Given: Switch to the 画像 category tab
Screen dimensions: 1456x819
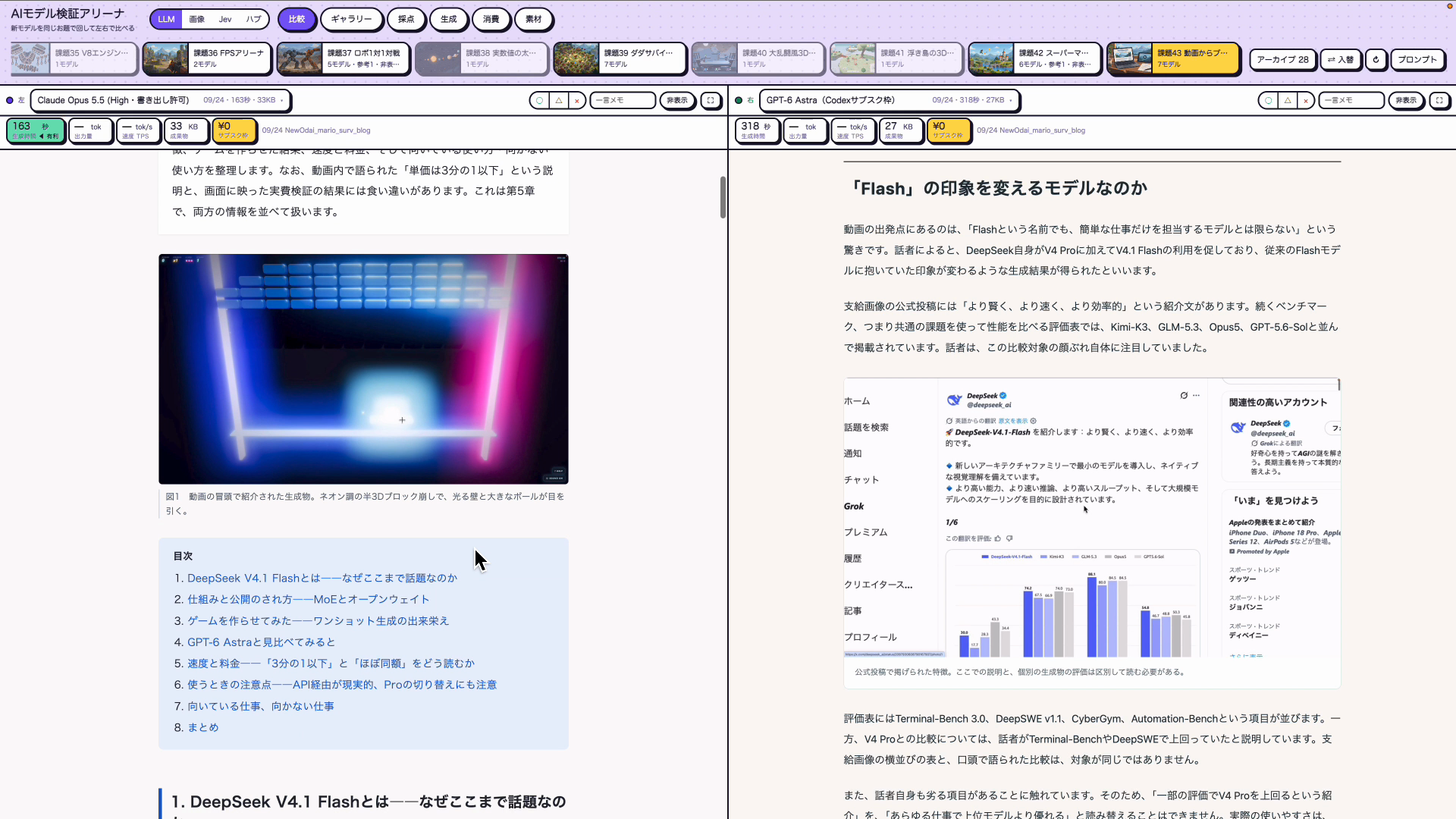Looking at the screenshot, I should tap(197, 19).
